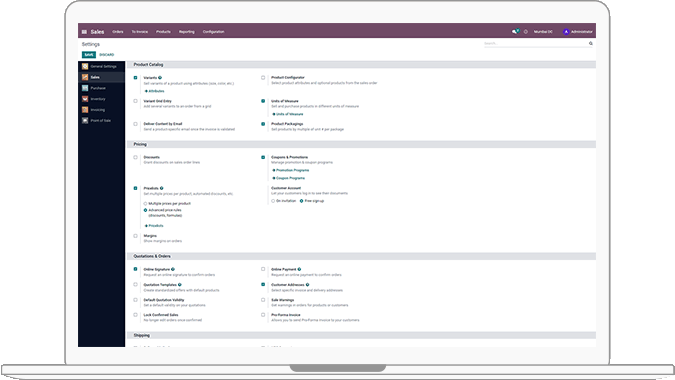Enable the Discounts checkbox
675x380 pixels.
coord(135,158)
